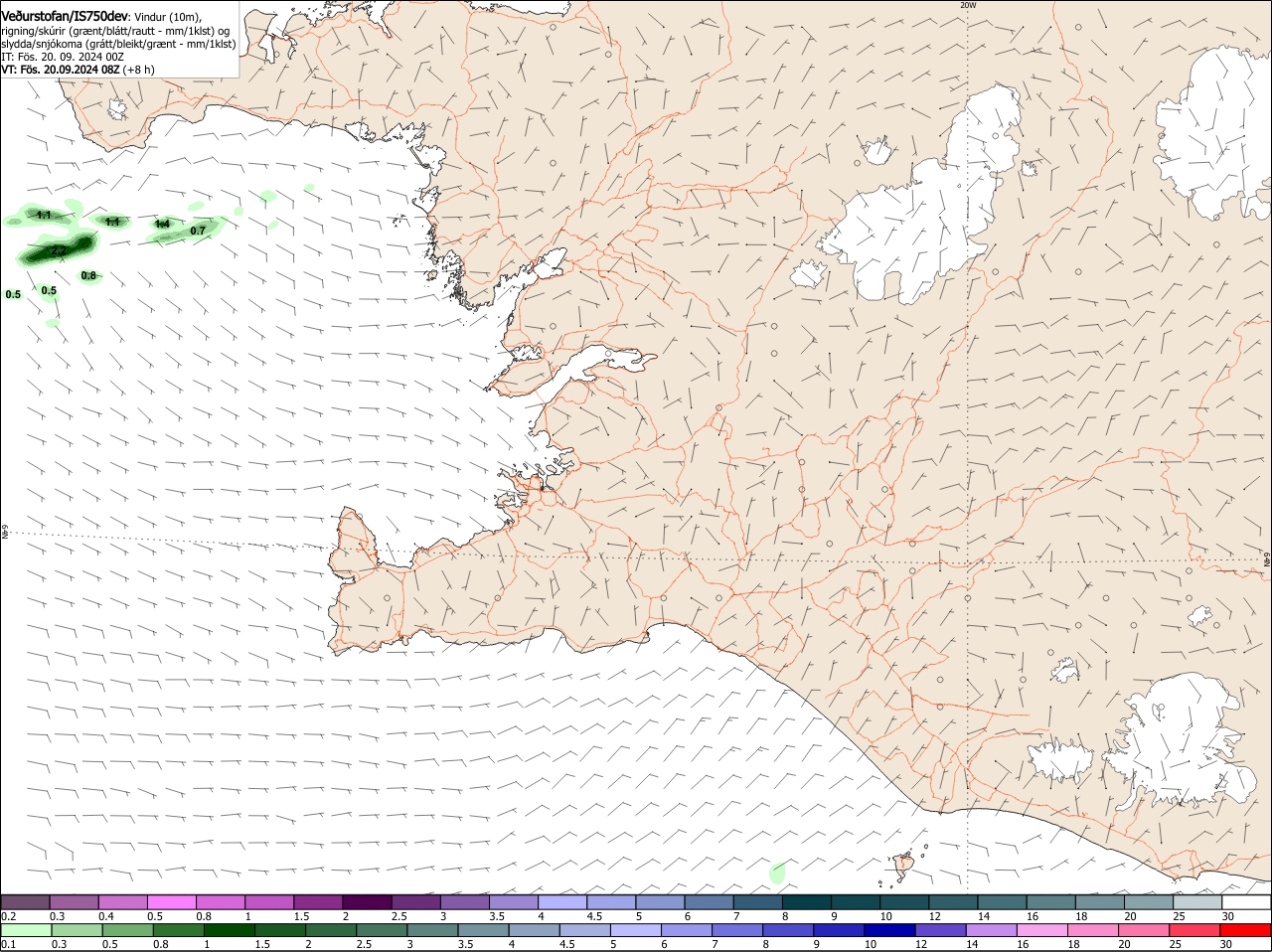Click the rigning/skúrir legend description

[115, 31]
